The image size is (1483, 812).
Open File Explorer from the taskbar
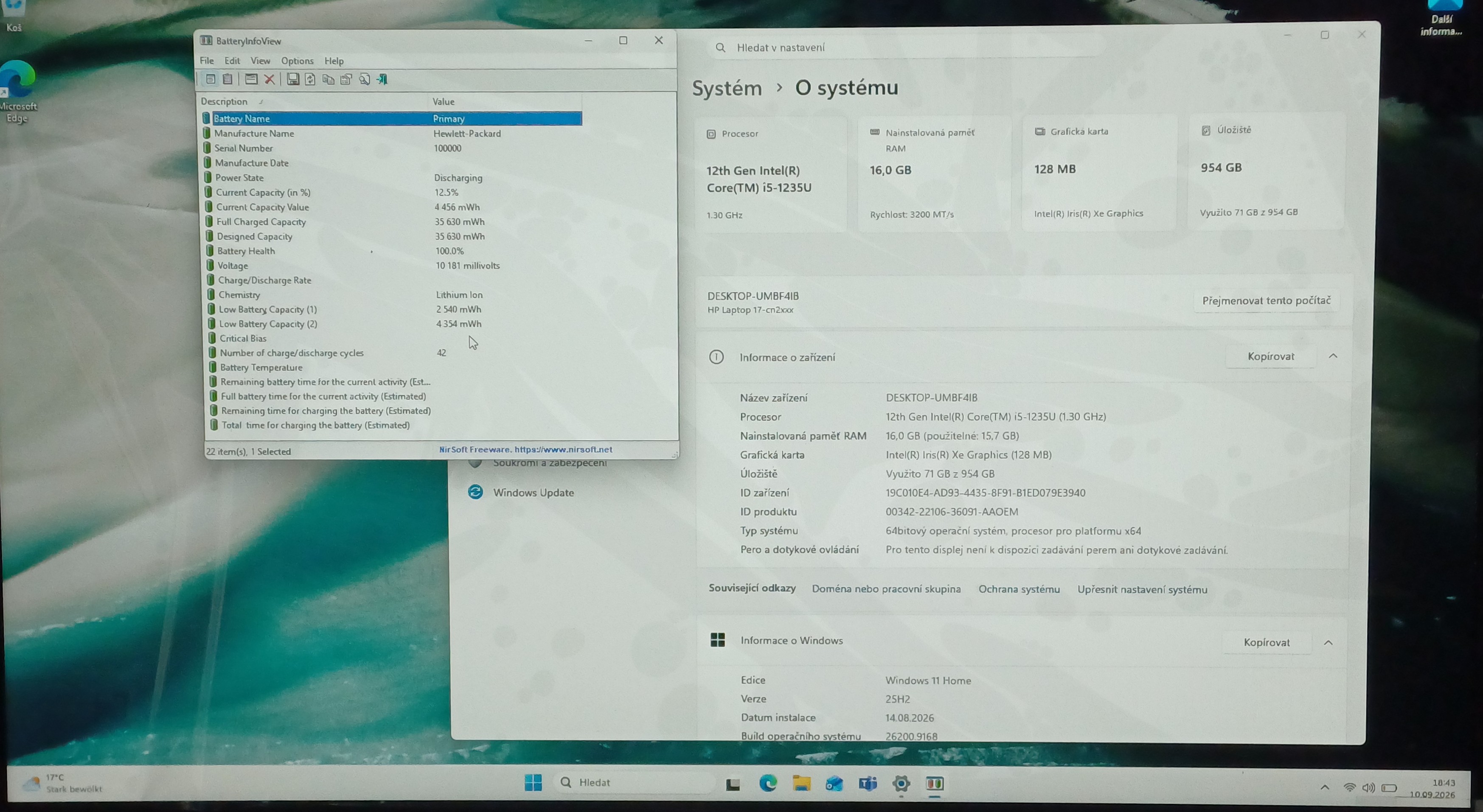click(801, 783)
